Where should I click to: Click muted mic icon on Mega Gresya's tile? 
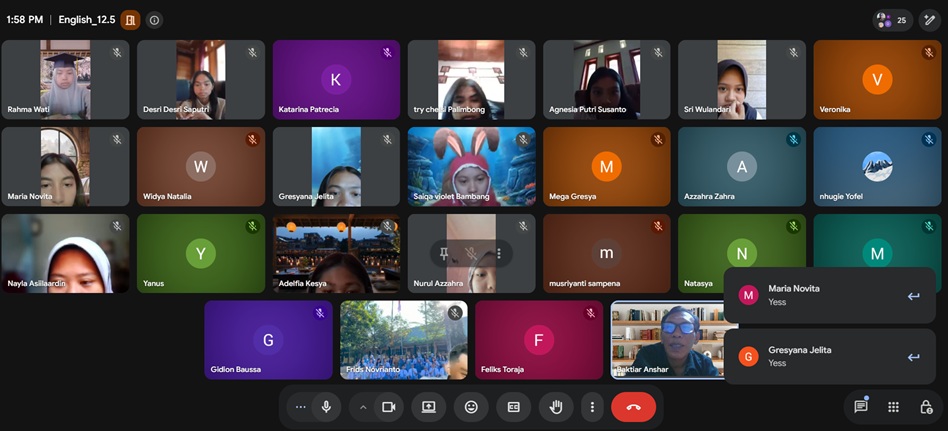pyautogui.click(x=658, y=140)
